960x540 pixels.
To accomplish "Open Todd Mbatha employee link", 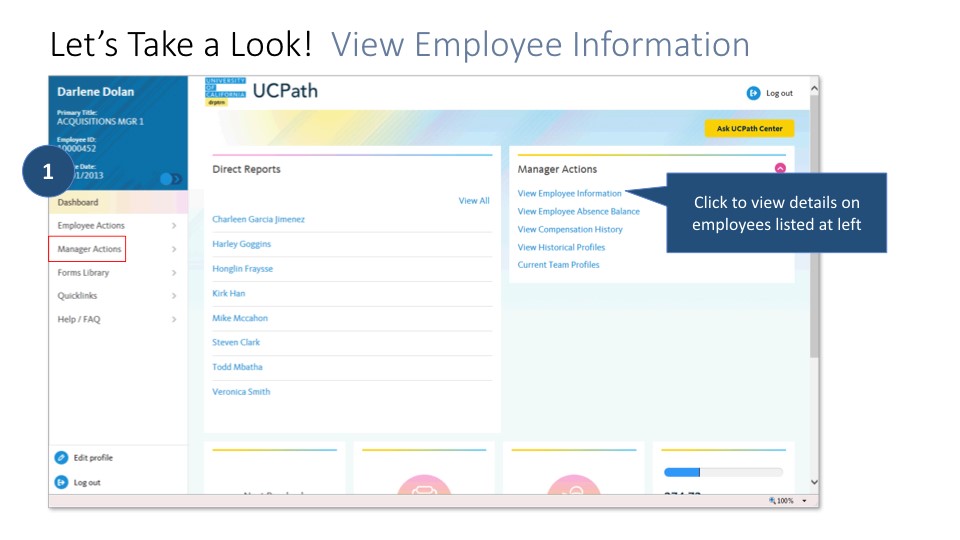I will (x=237, y=367).
